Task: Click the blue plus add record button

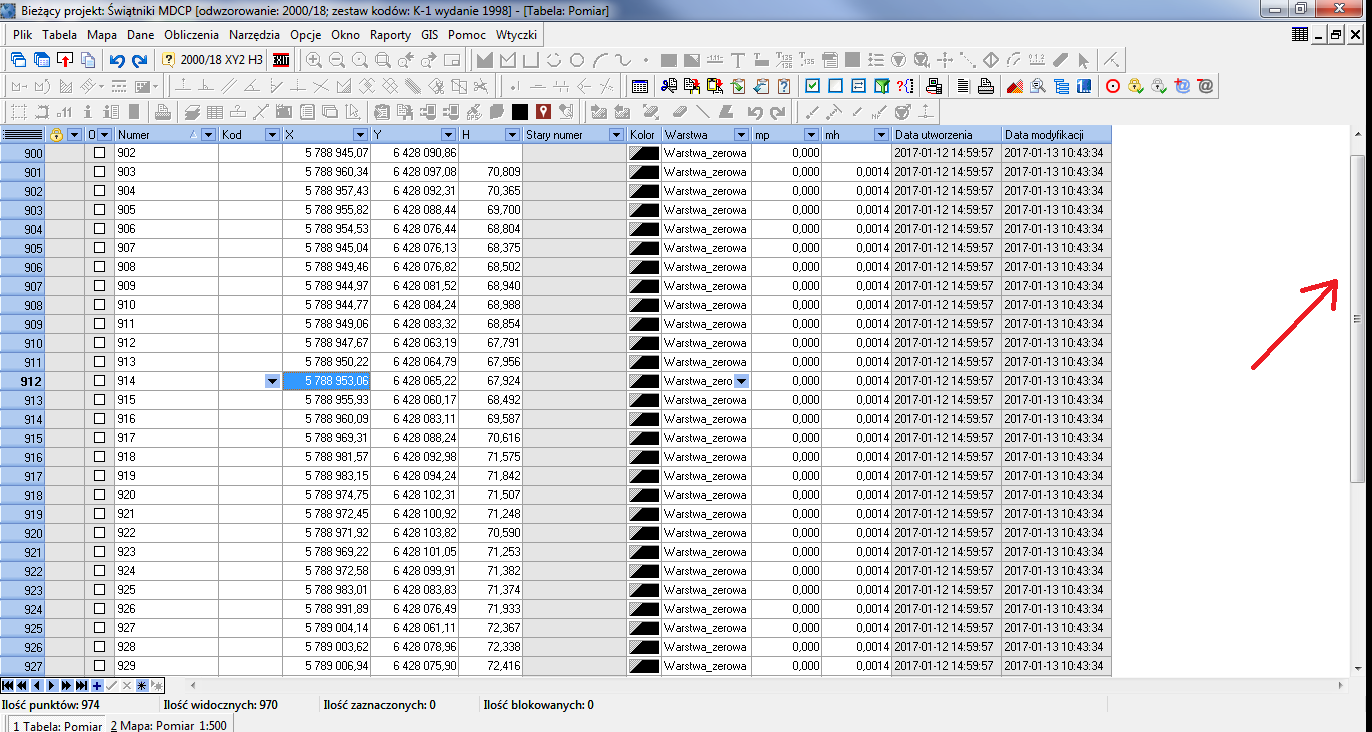Action: pos(97,685)
